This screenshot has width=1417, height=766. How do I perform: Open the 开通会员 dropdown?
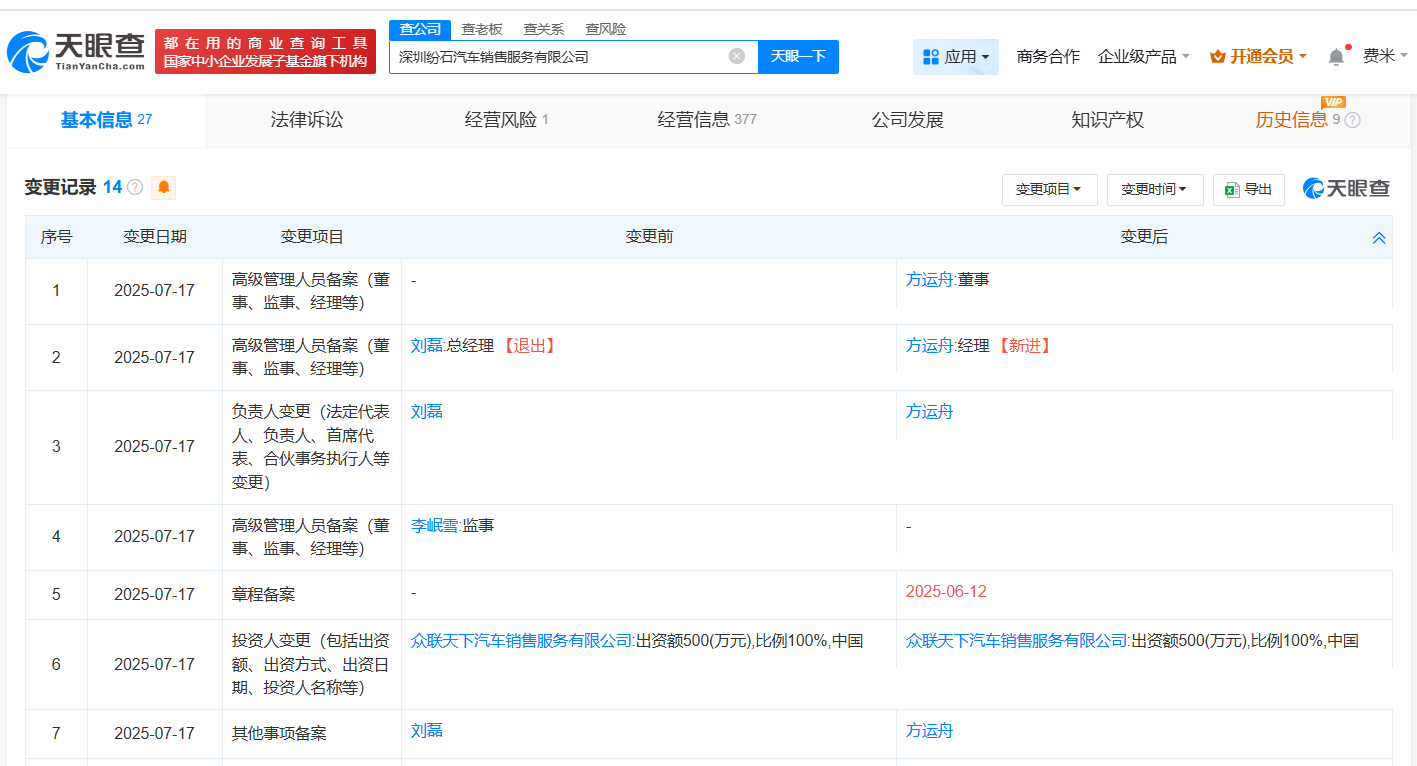pos(1258,57)
